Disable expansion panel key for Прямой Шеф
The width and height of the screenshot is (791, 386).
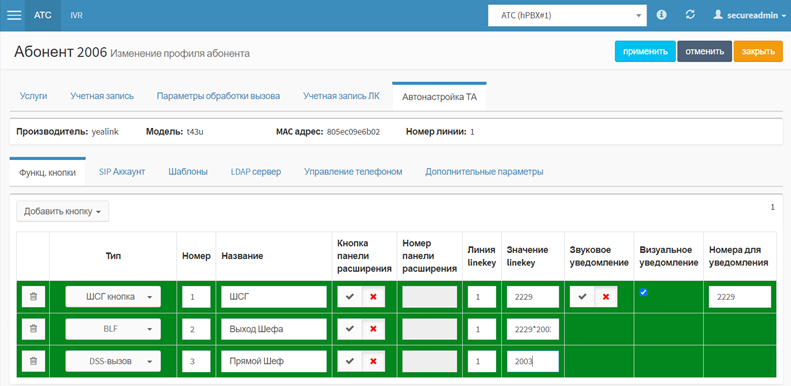click(x=373, y=361)
